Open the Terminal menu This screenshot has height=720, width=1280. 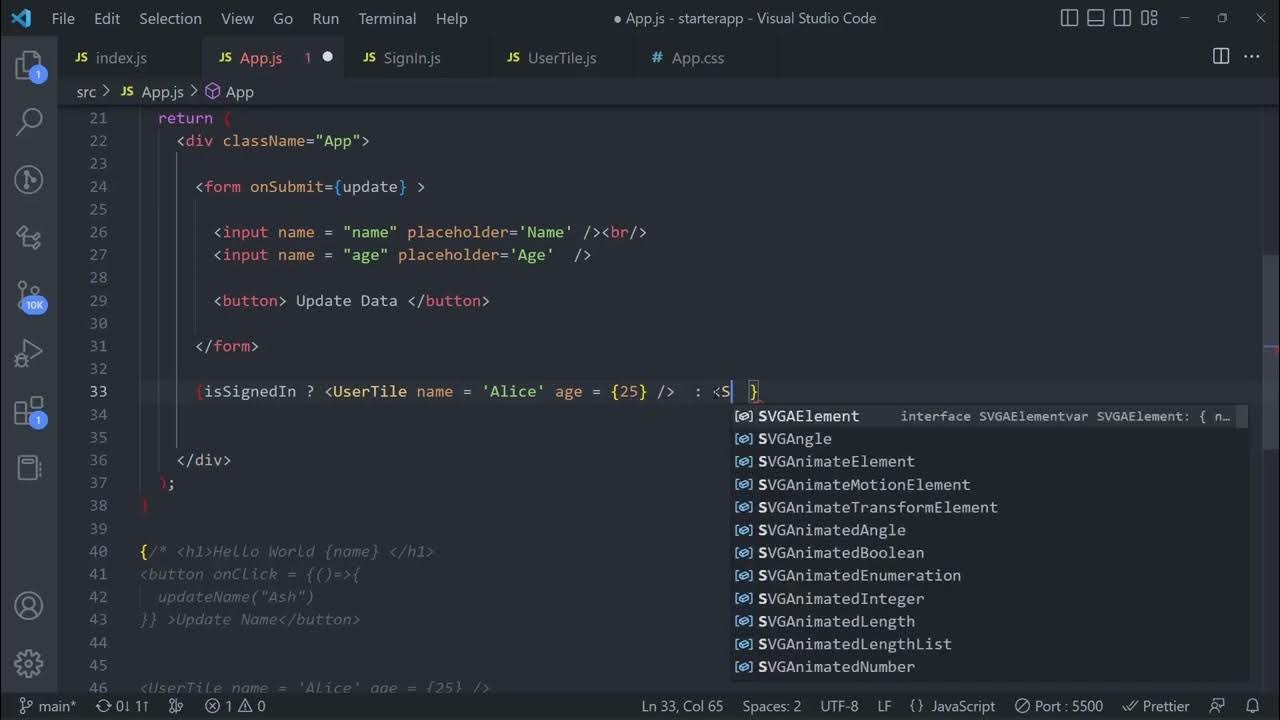click(x=387, y=18)
